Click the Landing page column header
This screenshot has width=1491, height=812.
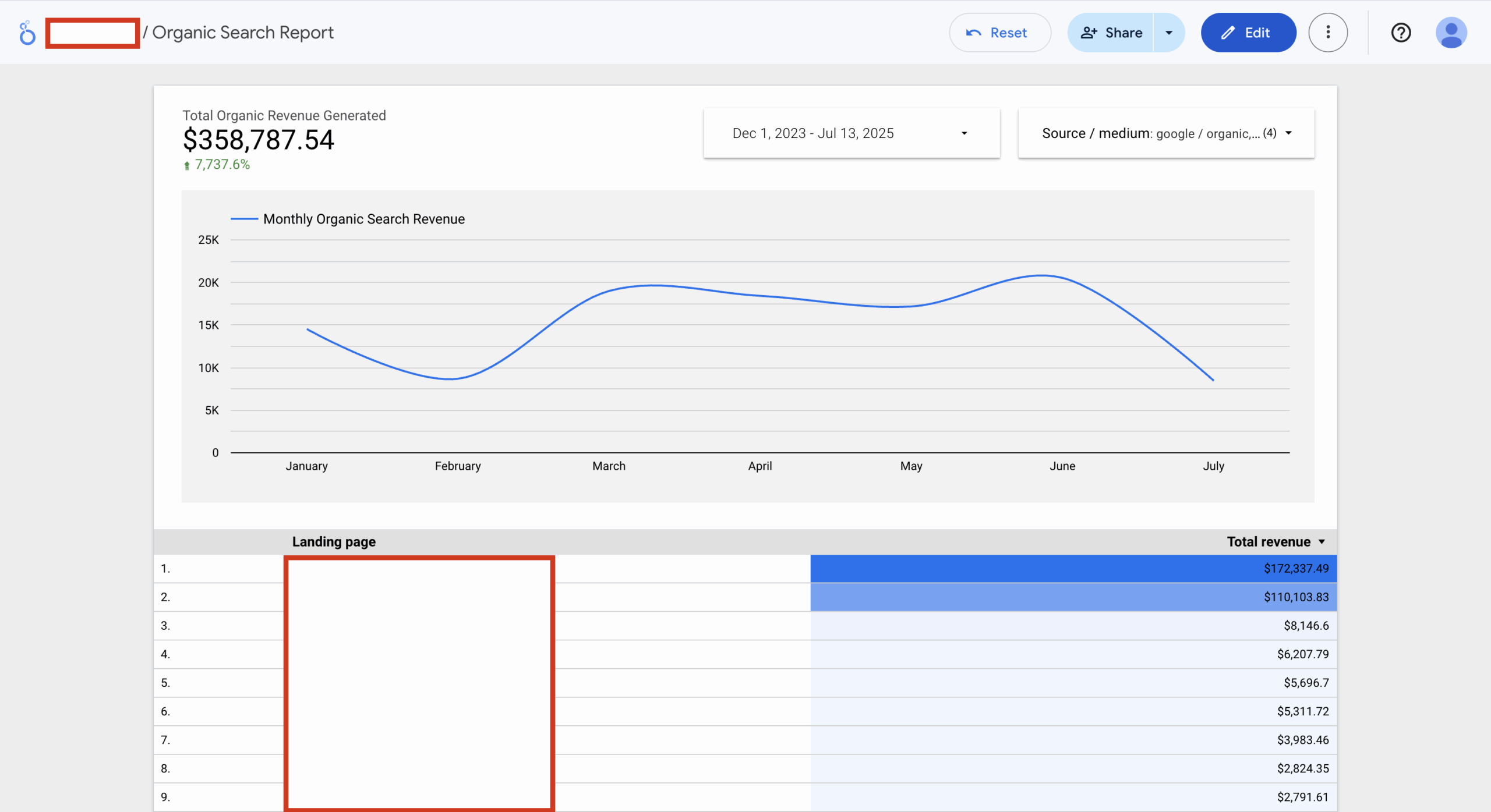(x=334, y=542)
